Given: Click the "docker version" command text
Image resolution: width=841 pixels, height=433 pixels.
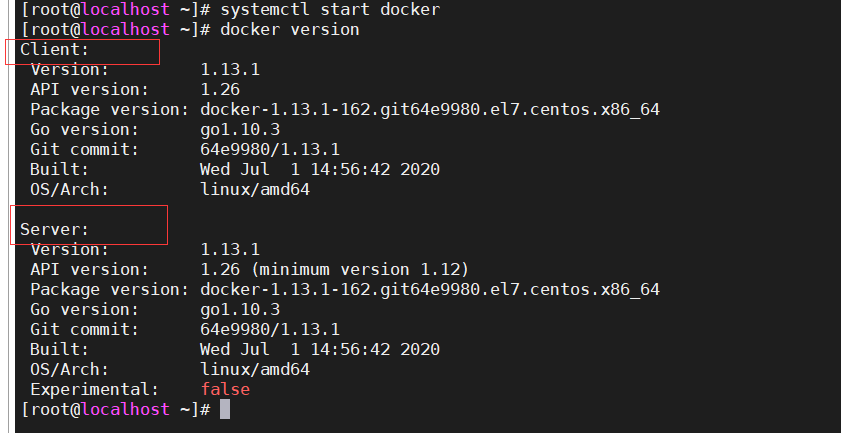Looking at the screenshot, I should pyautogui.click(x=289, y=29).
